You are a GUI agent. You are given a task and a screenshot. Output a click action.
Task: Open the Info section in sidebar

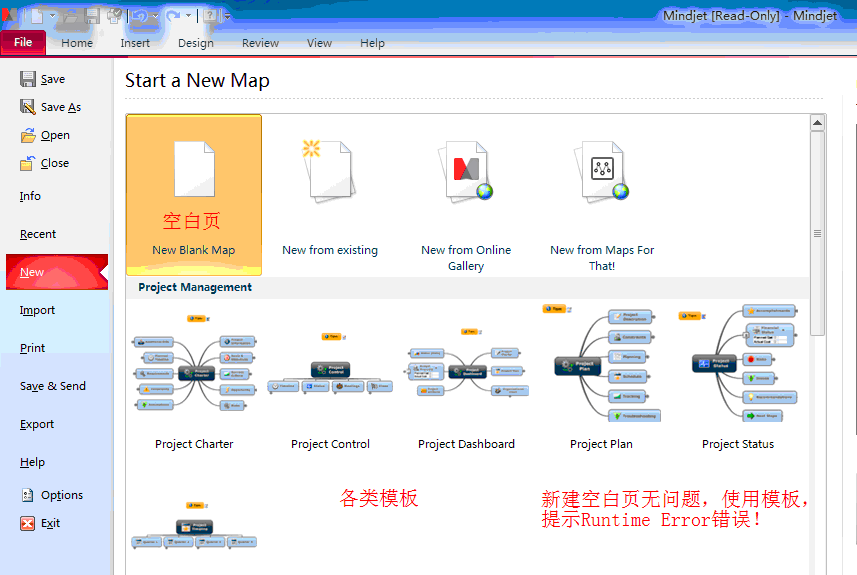30,196
